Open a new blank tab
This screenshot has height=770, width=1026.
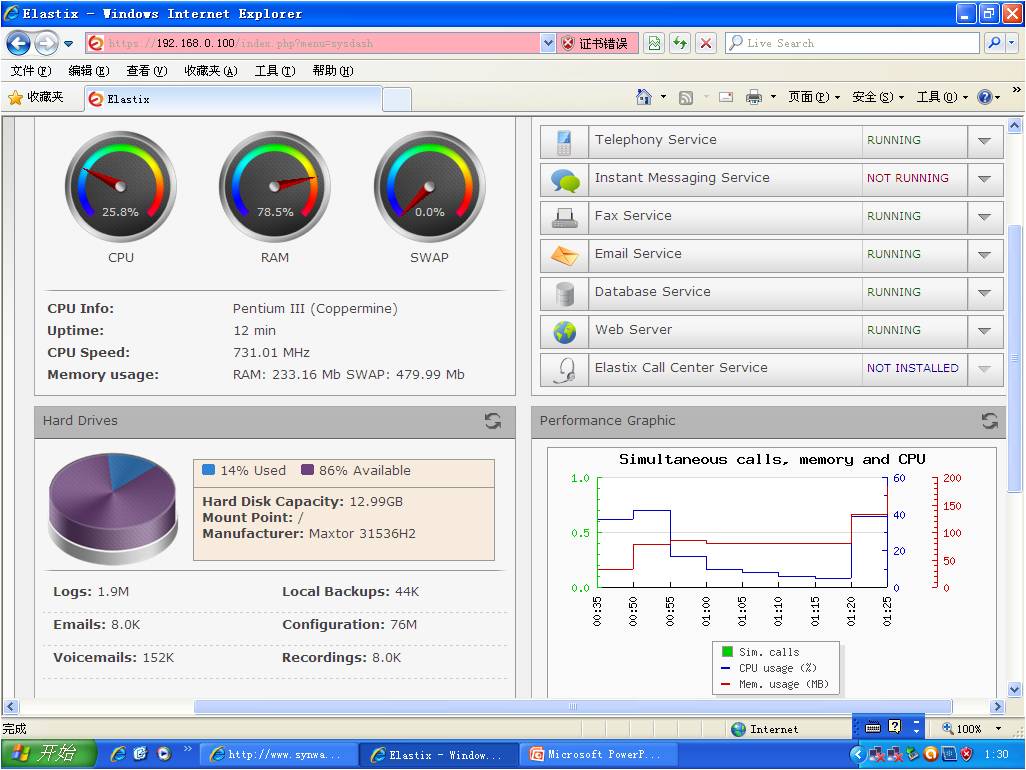coord(397,99)
